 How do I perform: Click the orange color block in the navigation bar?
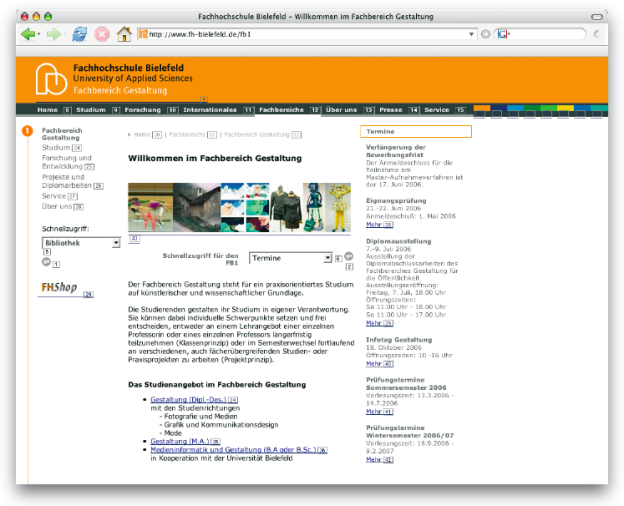(x=482, y=108)
